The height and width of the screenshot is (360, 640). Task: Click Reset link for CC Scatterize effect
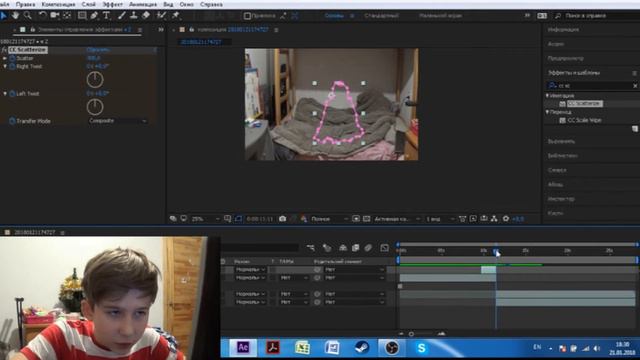coord(98,50)
